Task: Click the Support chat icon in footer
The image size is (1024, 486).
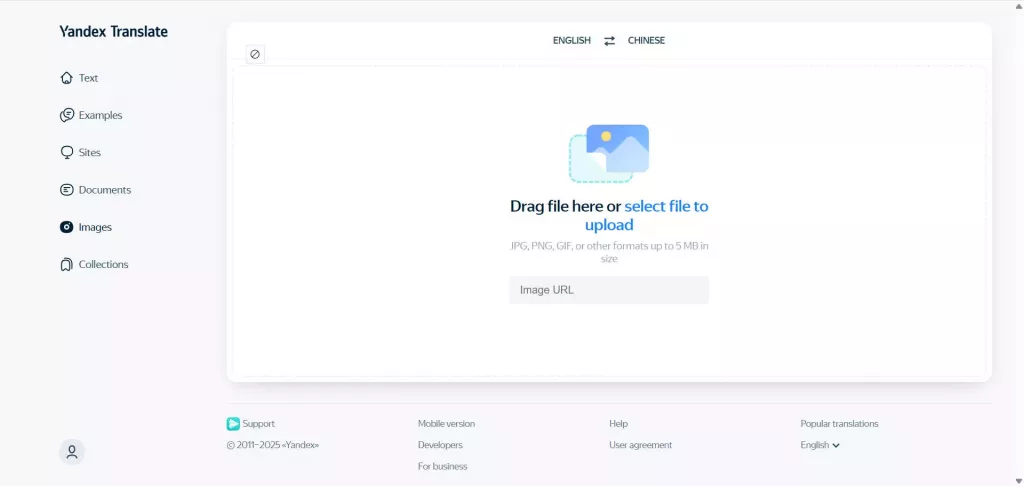Action: click(x=233, y=424)
